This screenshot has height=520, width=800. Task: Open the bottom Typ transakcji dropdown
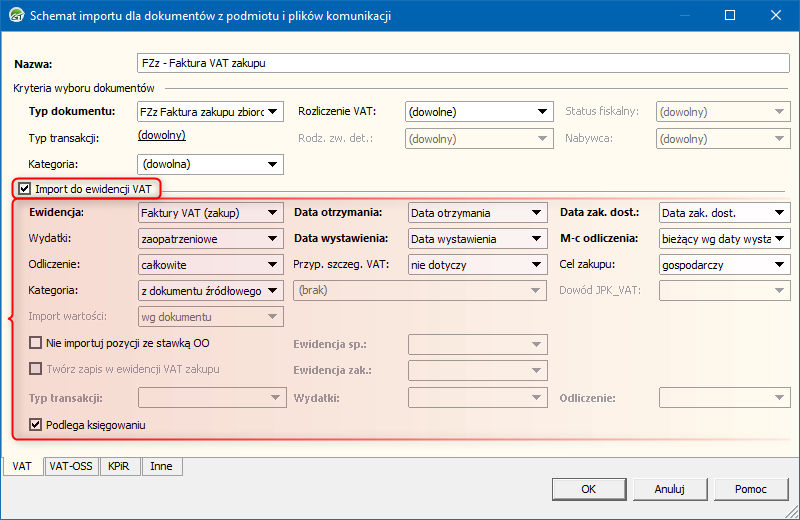click(212, 398)
